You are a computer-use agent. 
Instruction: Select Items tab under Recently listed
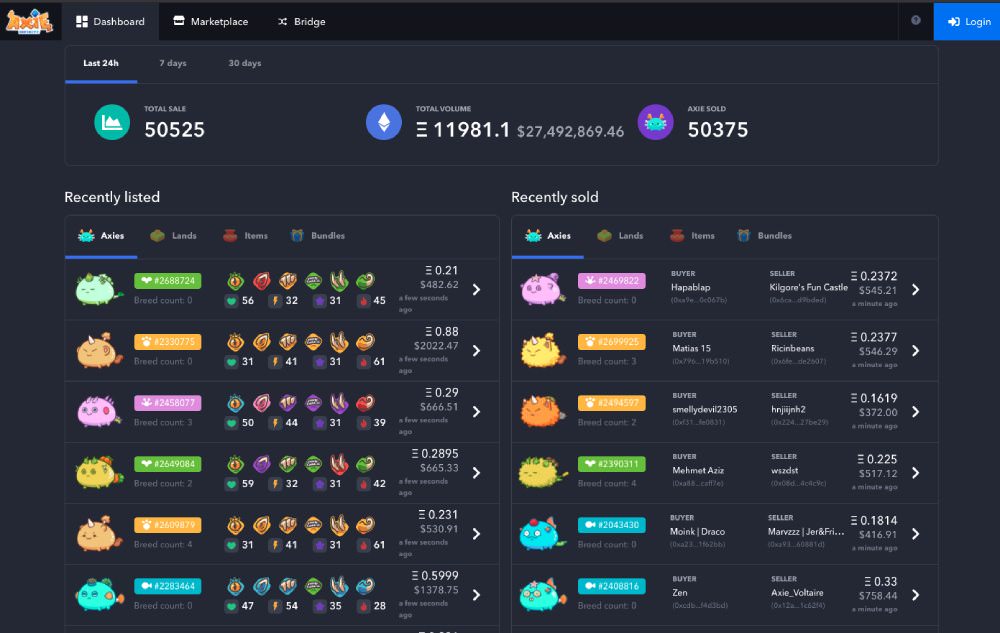[246, 236]
